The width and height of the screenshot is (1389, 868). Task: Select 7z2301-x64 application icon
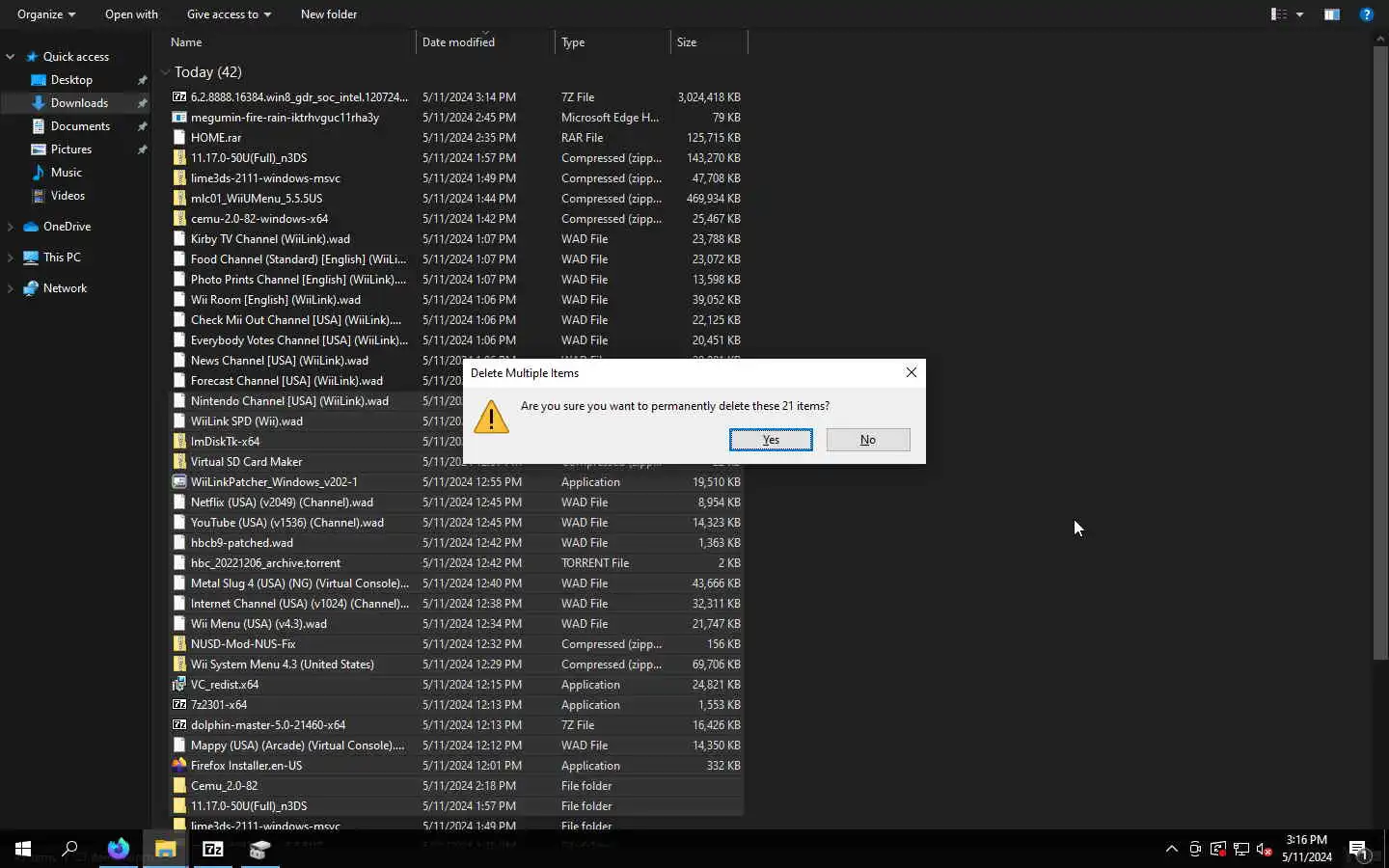tap(179, 705)
